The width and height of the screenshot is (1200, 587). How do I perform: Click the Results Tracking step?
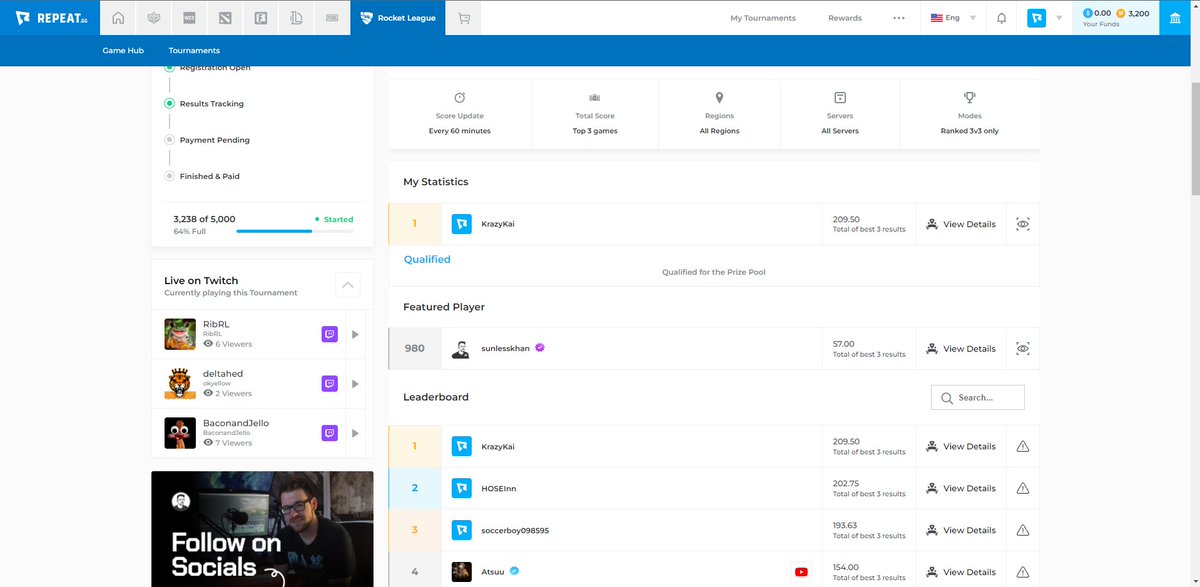(212, 104)
